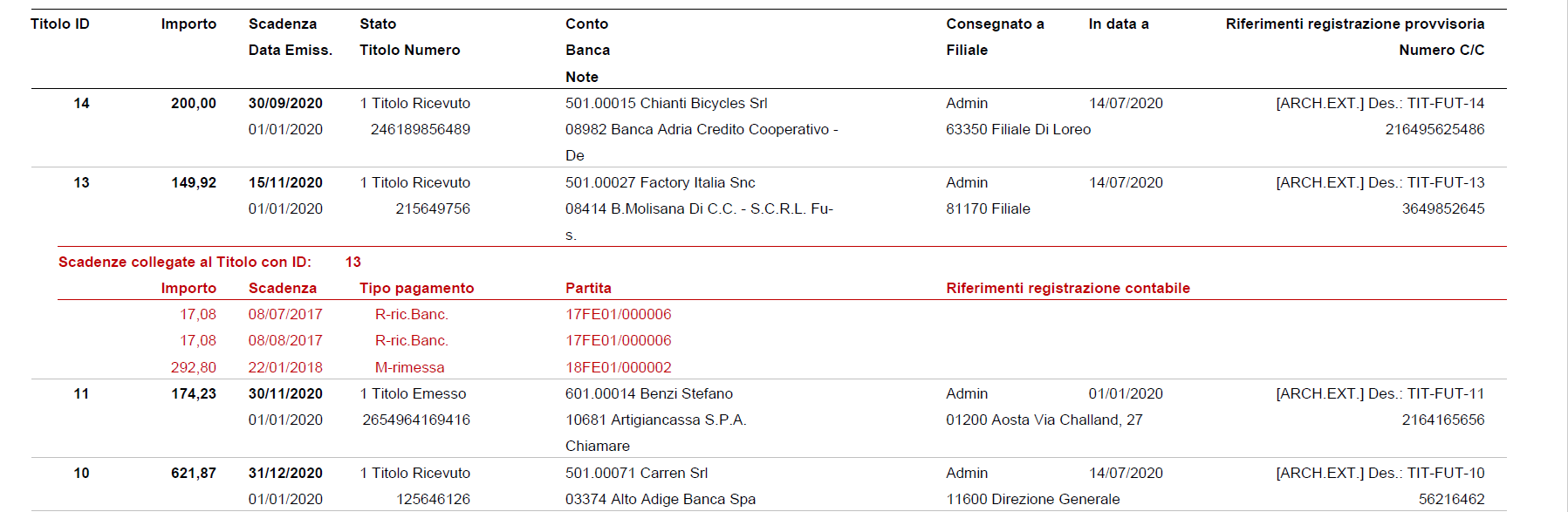
Task: Click partita 18FE01/000002
Action: [618, 368]
